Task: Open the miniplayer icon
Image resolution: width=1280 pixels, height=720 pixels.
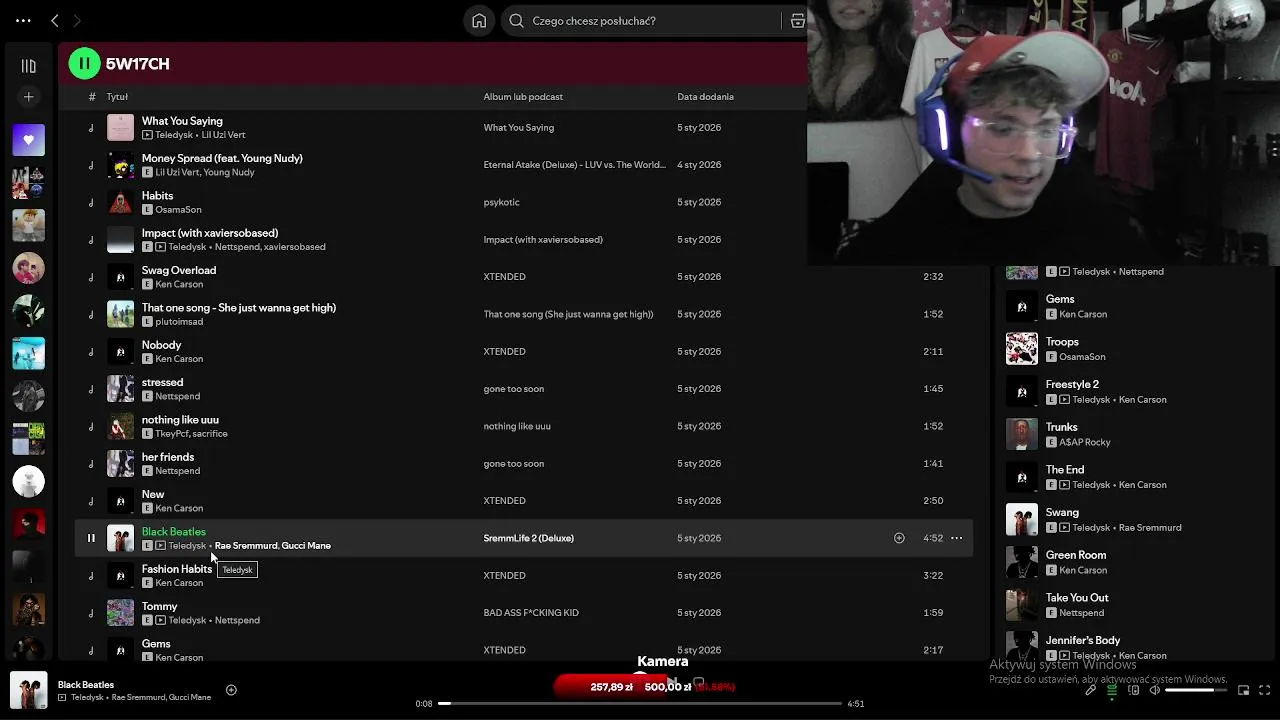Action: click(1243, 690)
